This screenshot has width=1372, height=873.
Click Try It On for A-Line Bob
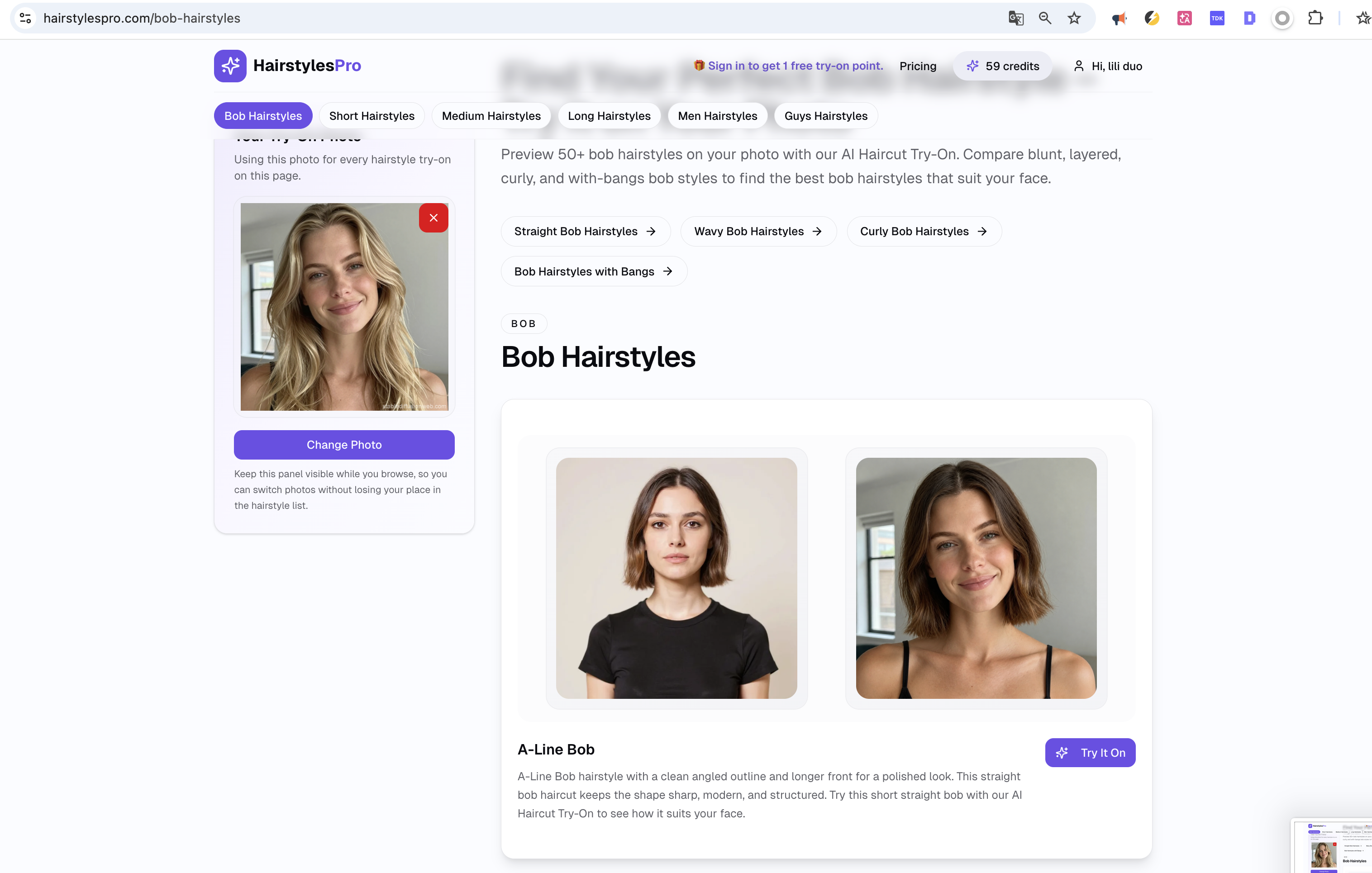click(1090, 752)
